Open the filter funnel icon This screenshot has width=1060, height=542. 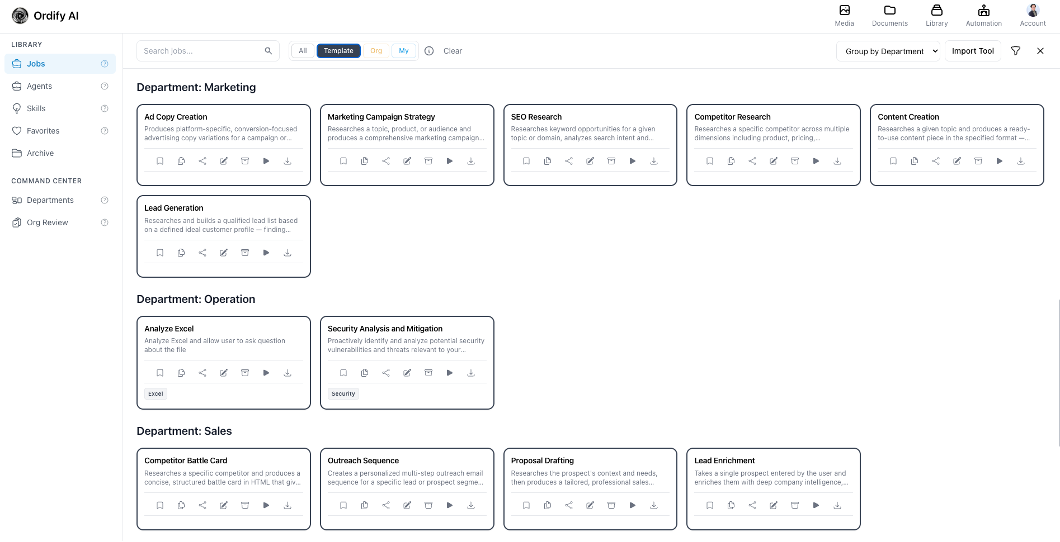click(1015, 51)
